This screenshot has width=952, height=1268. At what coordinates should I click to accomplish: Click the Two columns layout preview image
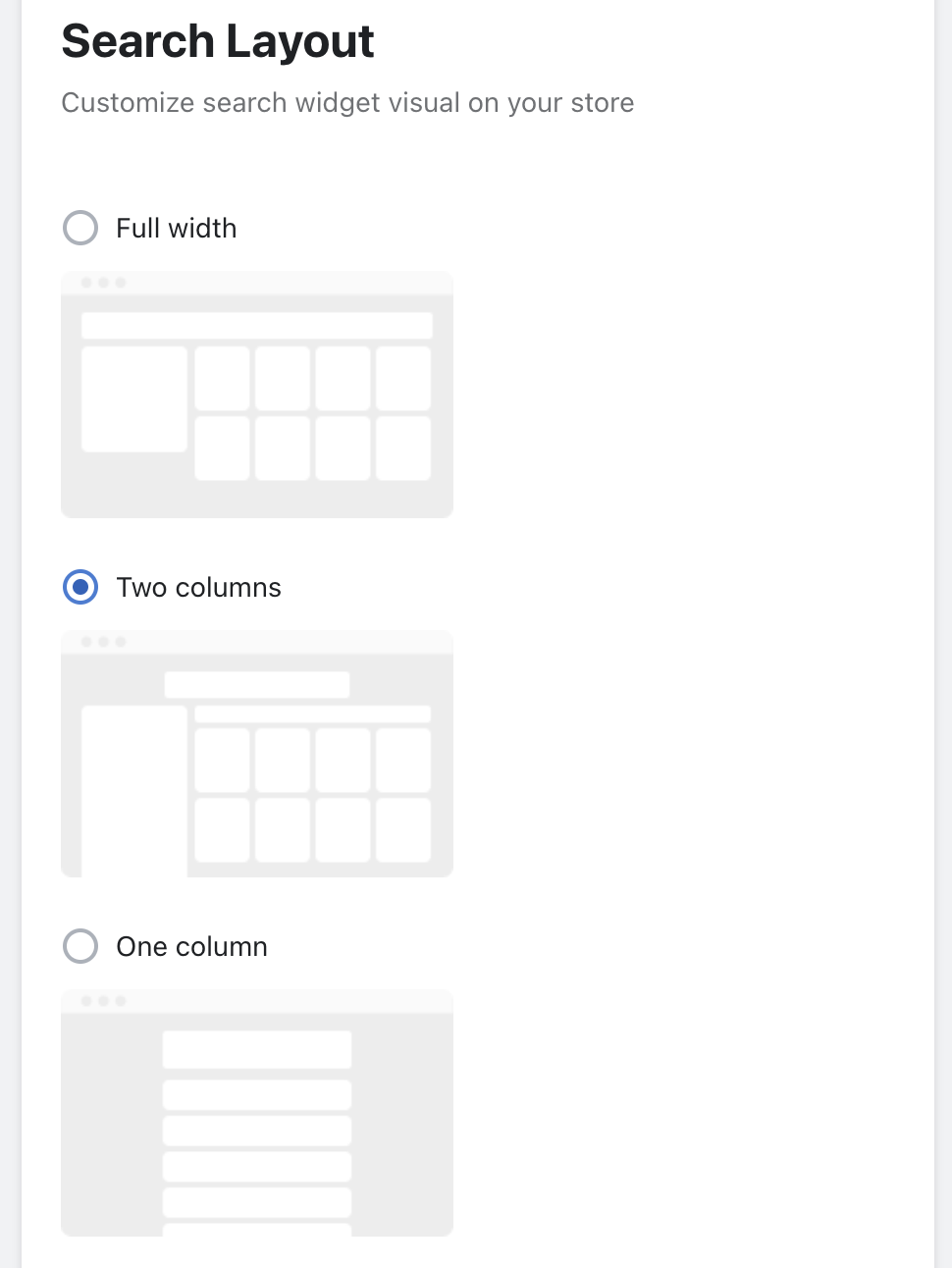[257, 754]
